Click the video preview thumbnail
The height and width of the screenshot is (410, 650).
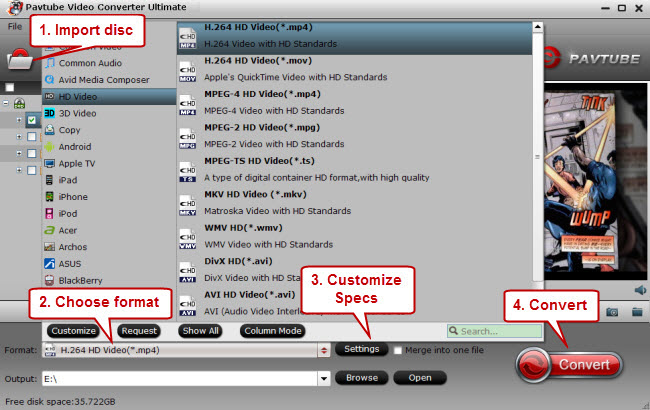point(595,181)
